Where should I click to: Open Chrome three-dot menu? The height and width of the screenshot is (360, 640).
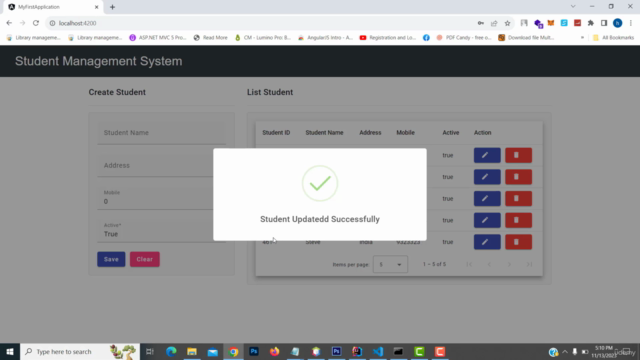(x=631, y=23)
